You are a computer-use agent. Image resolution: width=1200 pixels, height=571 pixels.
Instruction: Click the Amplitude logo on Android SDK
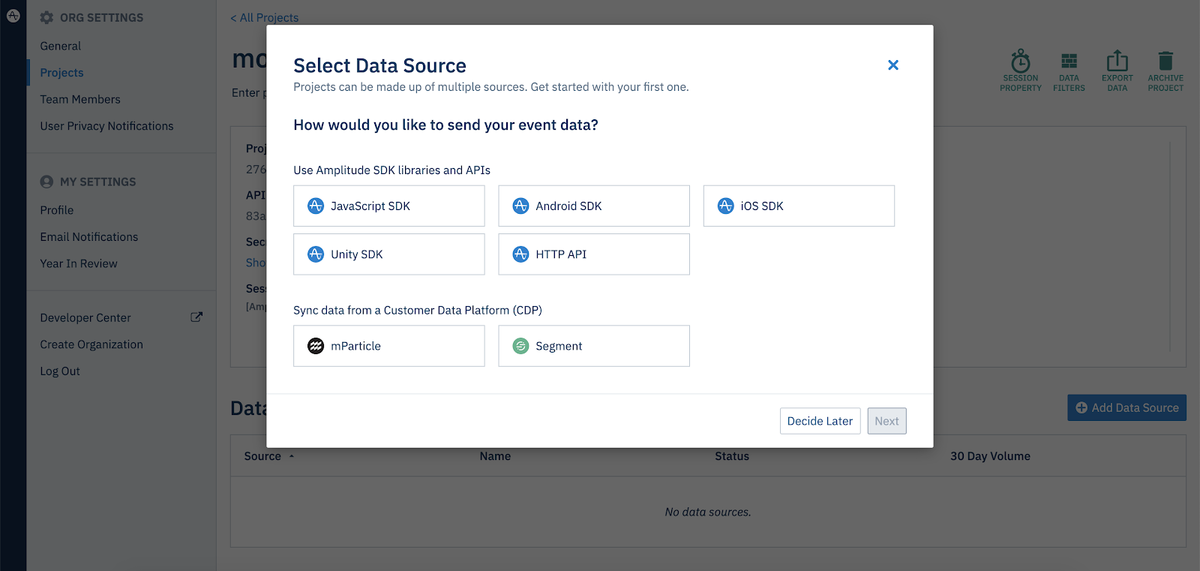520,206
